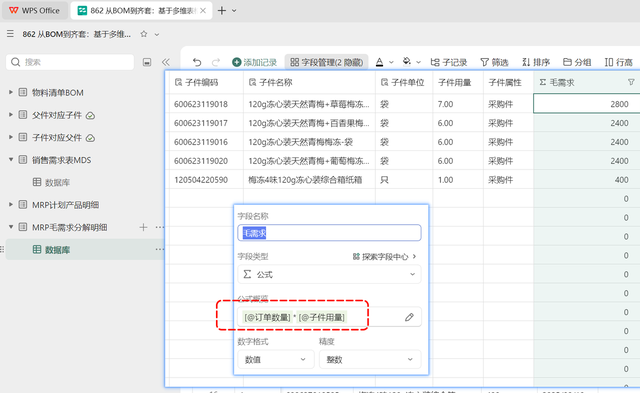Select the 毛需求 cell showing 400

click(587, 180)
